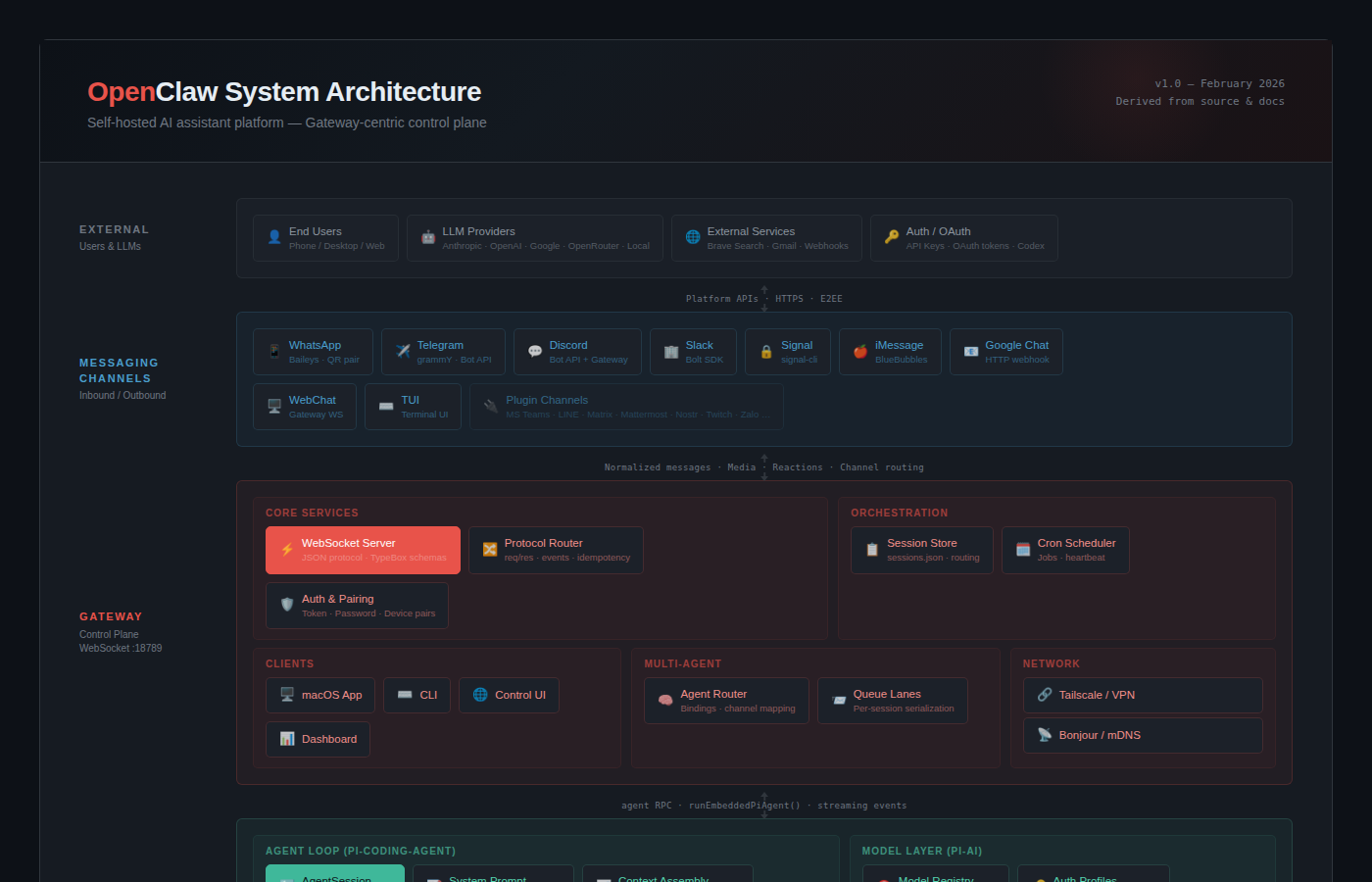Click the Dashboard chart icon
Screen dimensions: 1372x882
click(287, 739)
